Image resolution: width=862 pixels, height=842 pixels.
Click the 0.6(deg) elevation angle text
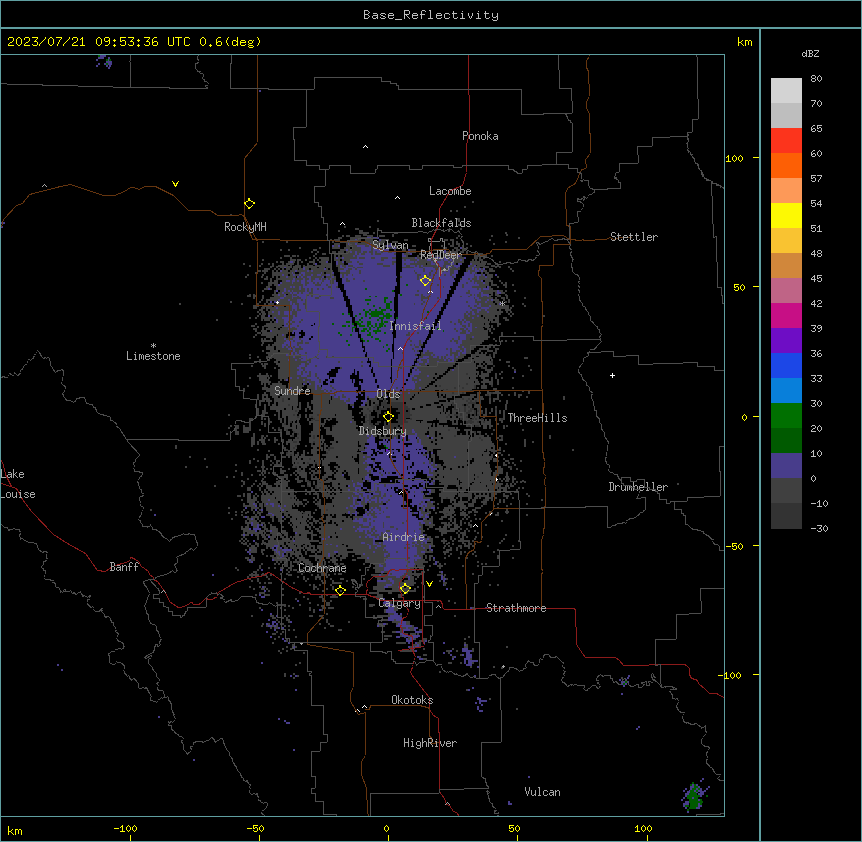pos(230,42)
